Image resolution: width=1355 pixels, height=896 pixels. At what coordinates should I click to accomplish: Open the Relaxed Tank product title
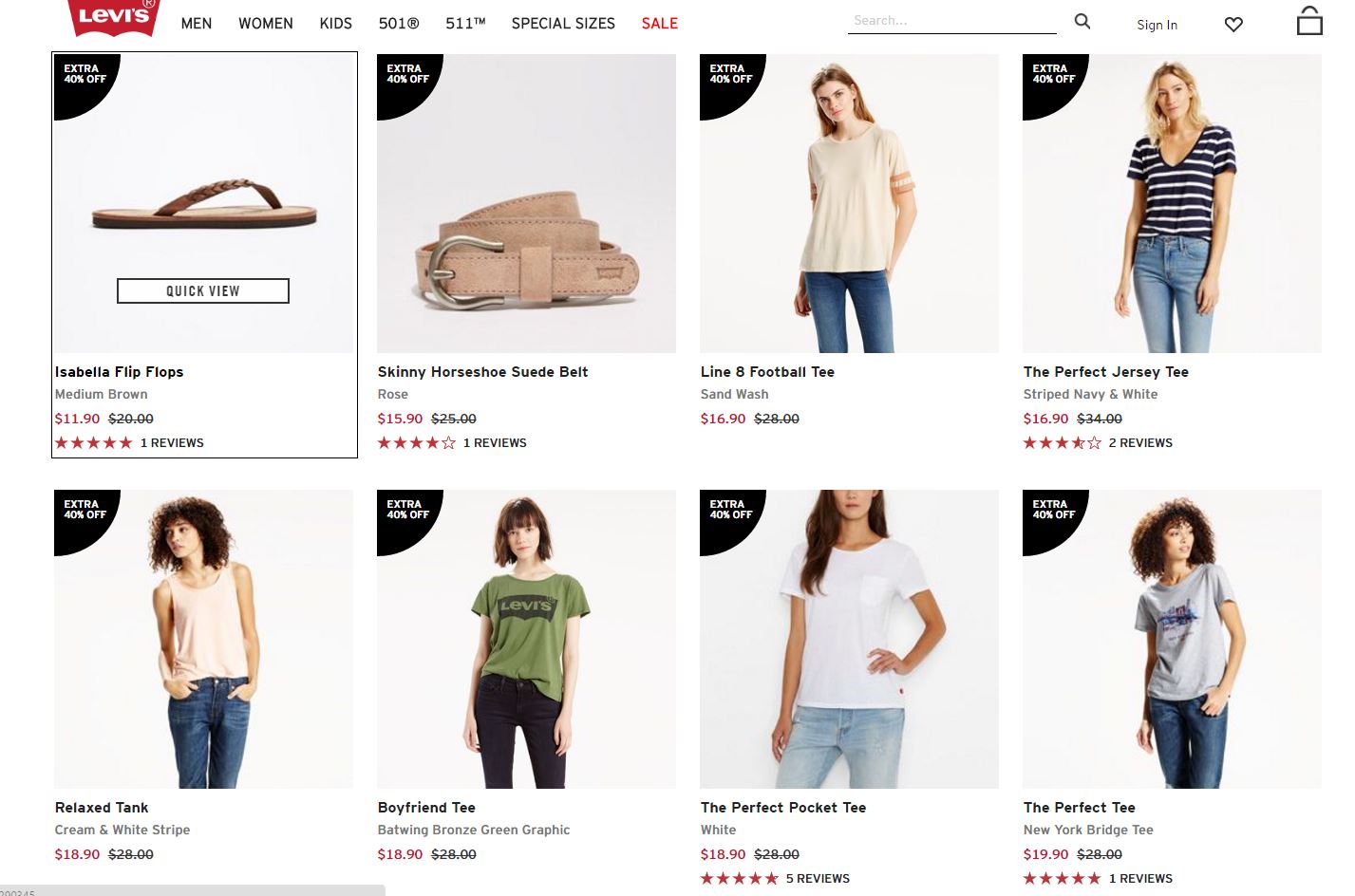click(x=102, y=808)
